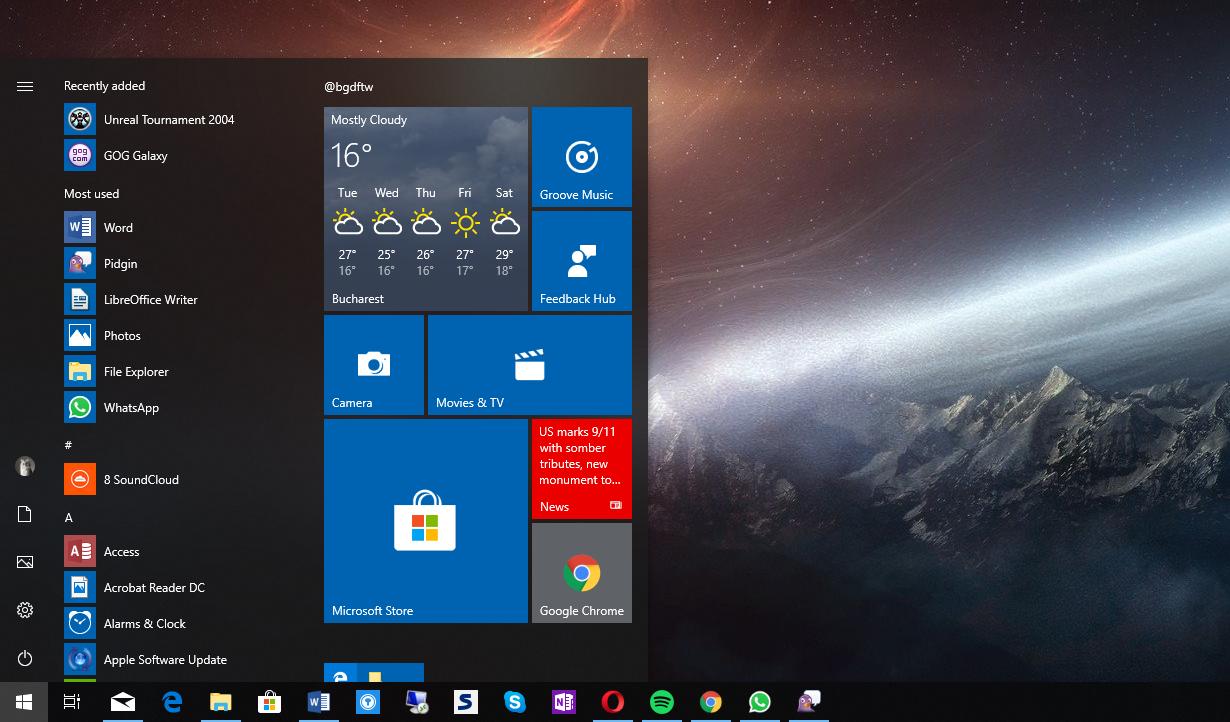Viewport: 1230px width, 722px height.
Task: Open Documents from the Start sidebar
Action: [x=25, y=514]
